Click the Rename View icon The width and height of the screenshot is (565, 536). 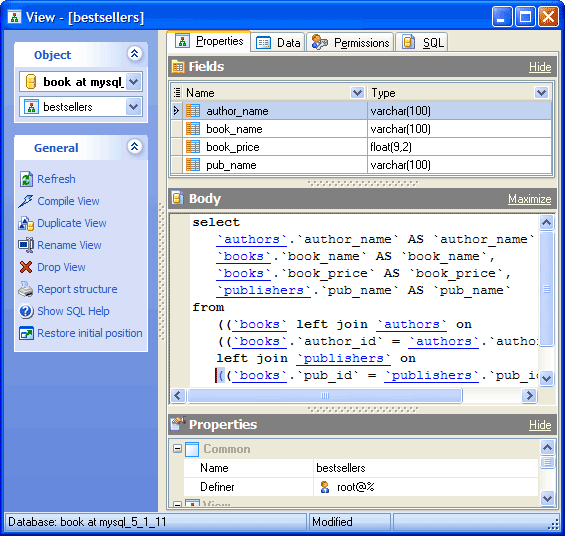tap(26, 245)
